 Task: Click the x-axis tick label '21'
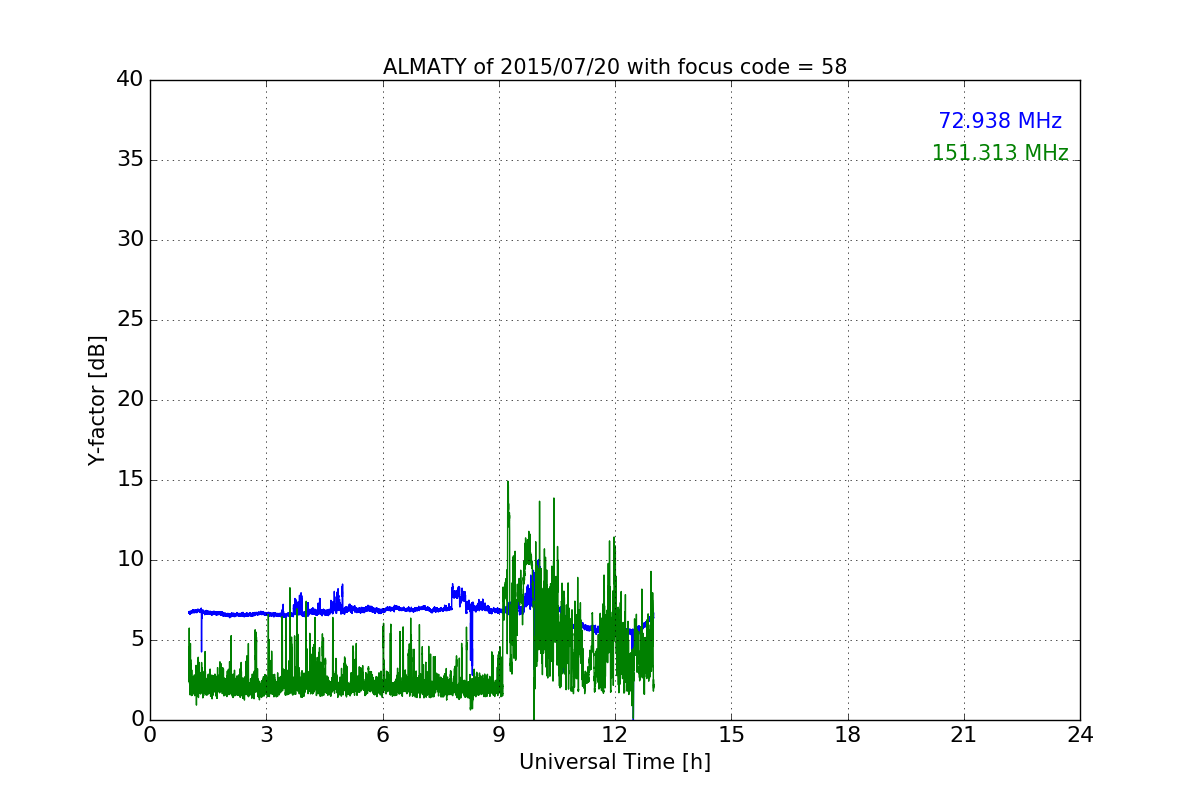point(964,735)
